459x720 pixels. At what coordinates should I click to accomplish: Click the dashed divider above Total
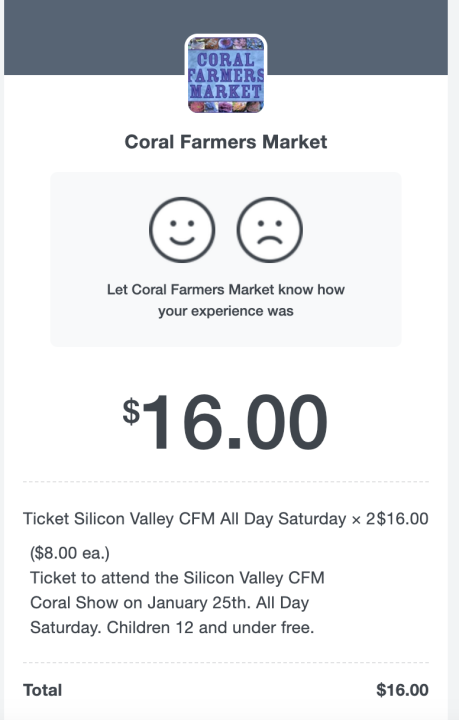pos(226,663)
